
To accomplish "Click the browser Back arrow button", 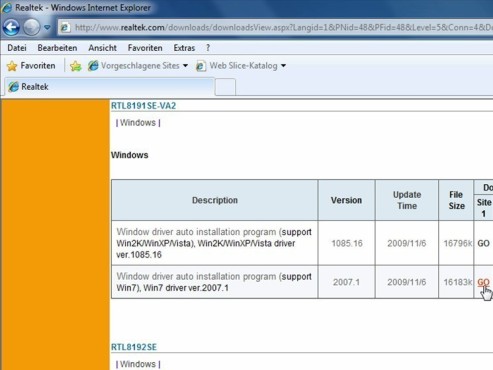I will 11,27.
